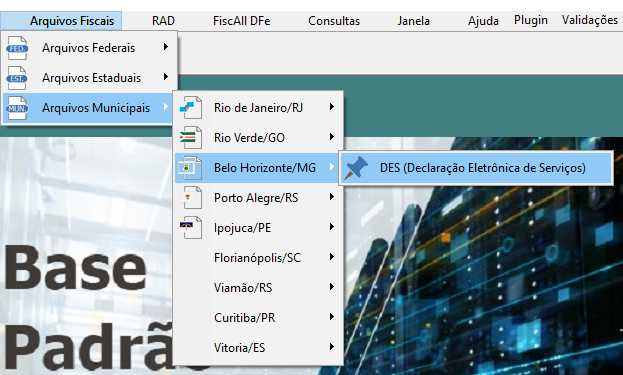Choose the Ipojuca/PE entry
623x375 pixels.
coord(258,228)
